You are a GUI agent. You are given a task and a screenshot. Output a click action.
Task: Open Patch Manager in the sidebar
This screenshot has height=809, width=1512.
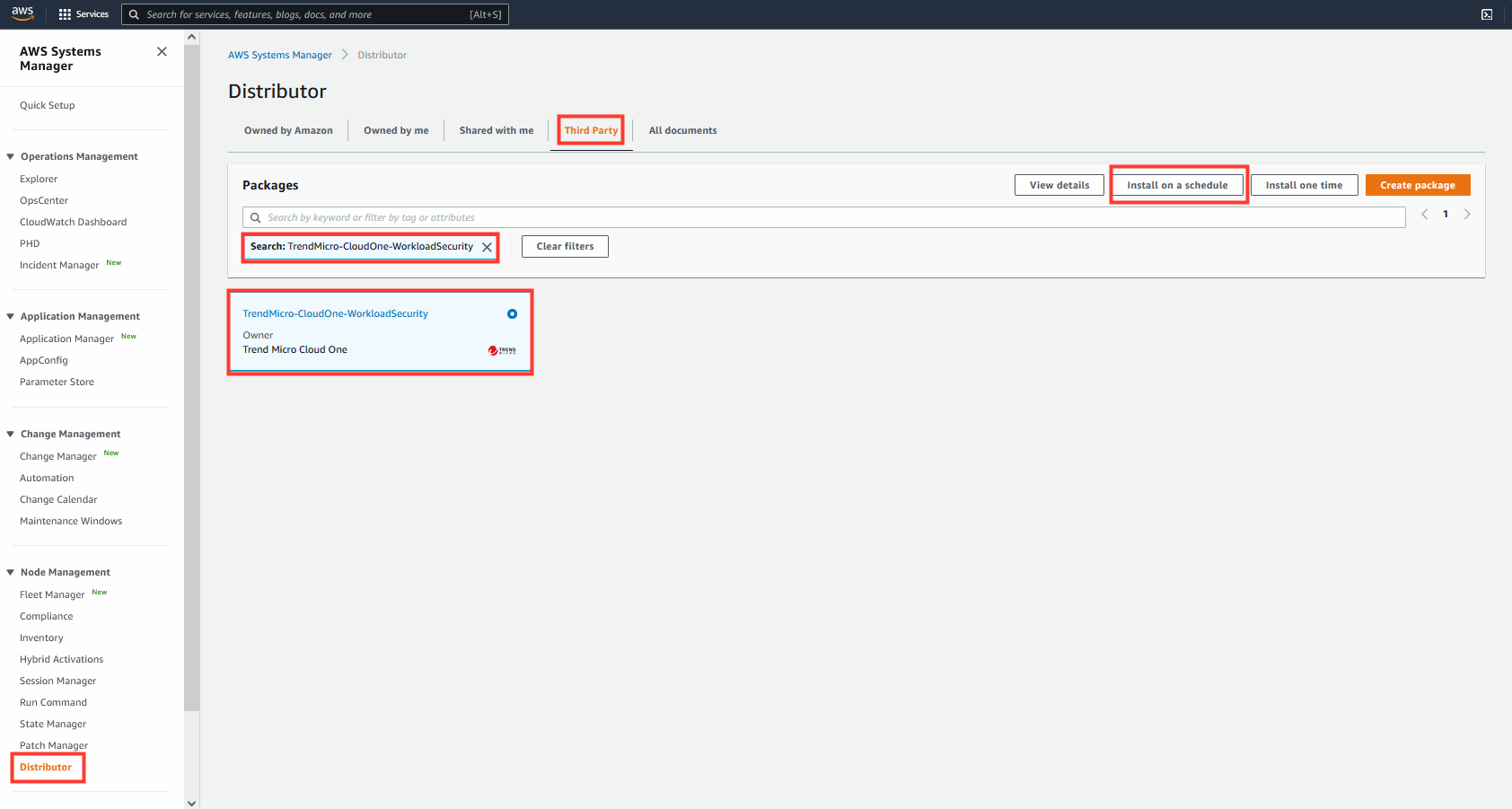54,745
